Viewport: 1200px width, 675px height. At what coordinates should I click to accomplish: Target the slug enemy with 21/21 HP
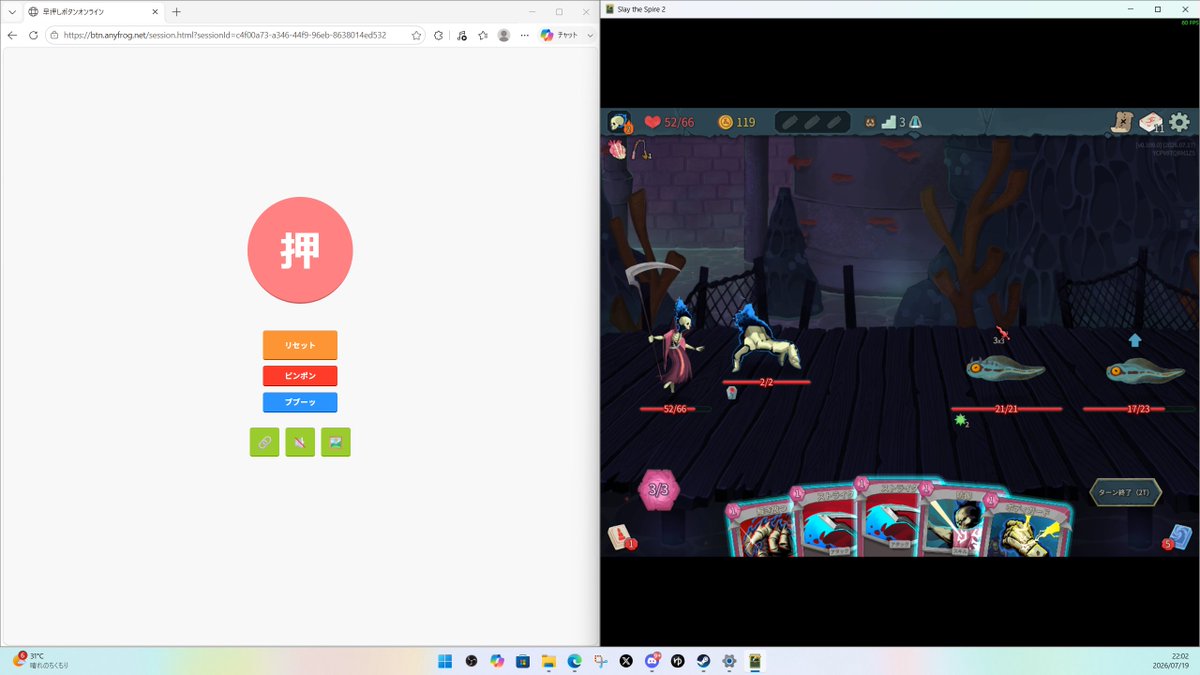(1005, 370)
